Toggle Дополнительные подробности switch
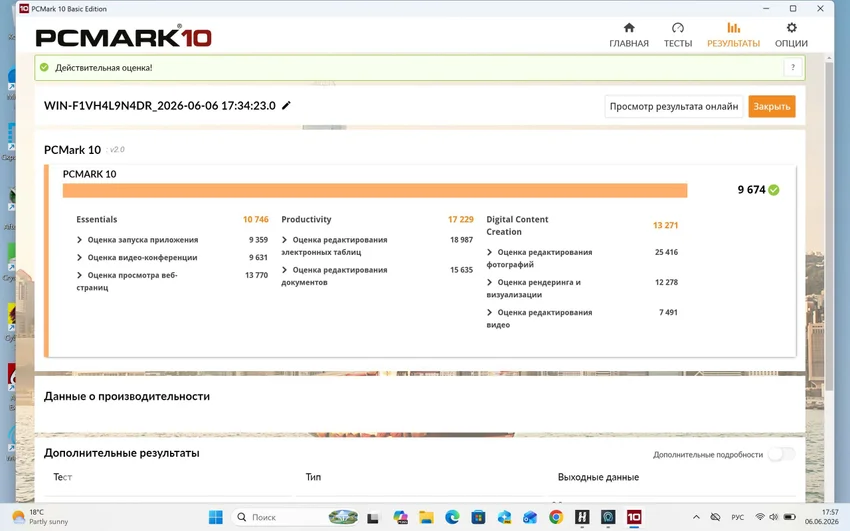This screenshot has width=850, height=531. [782, 455]
